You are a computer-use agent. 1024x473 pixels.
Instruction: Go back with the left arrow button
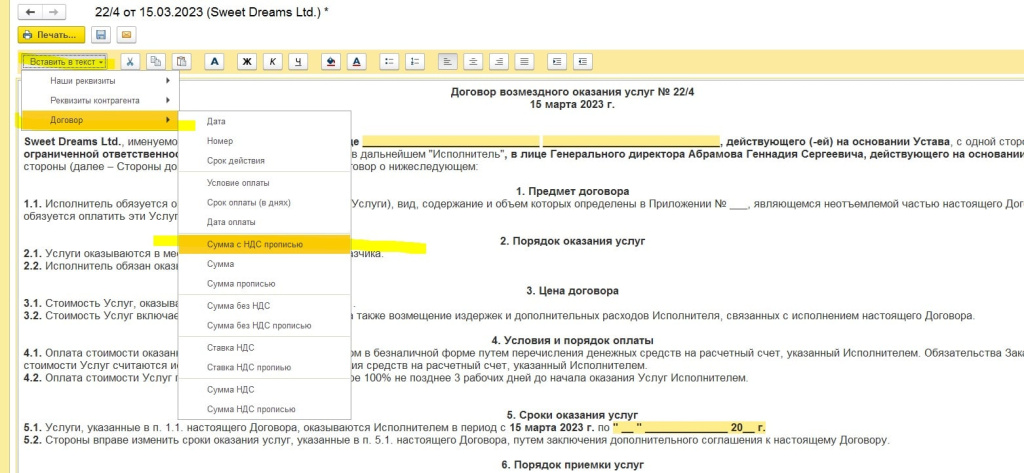click(x=30, y=12)
